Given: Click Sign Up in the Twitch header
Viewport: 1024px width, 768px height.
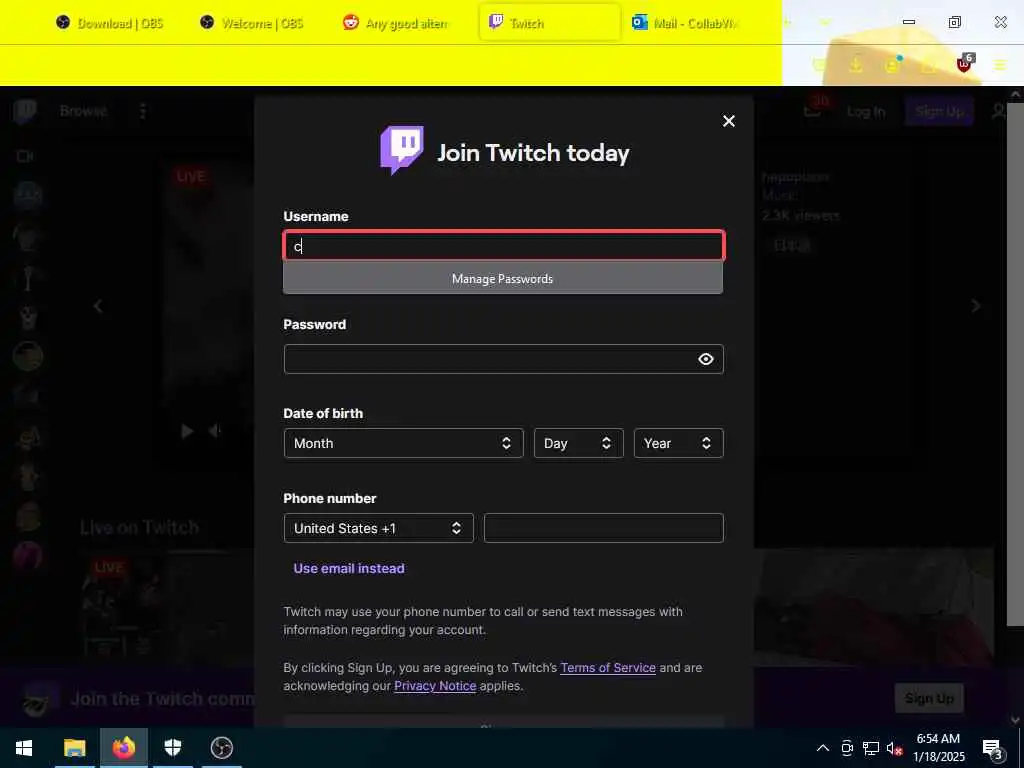Looking at the screenshot, I should (939, 112).
